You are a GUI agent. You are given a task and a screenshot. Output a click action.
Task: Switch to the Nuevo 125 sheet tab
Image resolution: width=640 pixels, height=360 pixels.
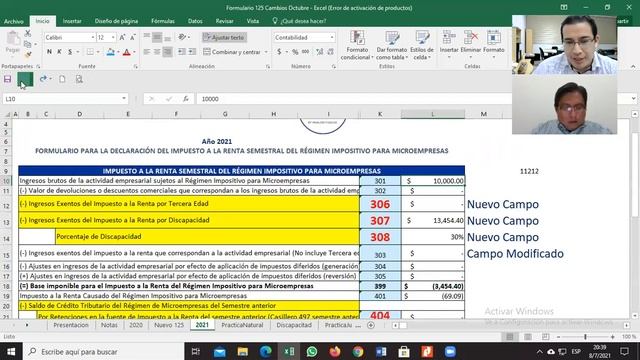point(169,325)
